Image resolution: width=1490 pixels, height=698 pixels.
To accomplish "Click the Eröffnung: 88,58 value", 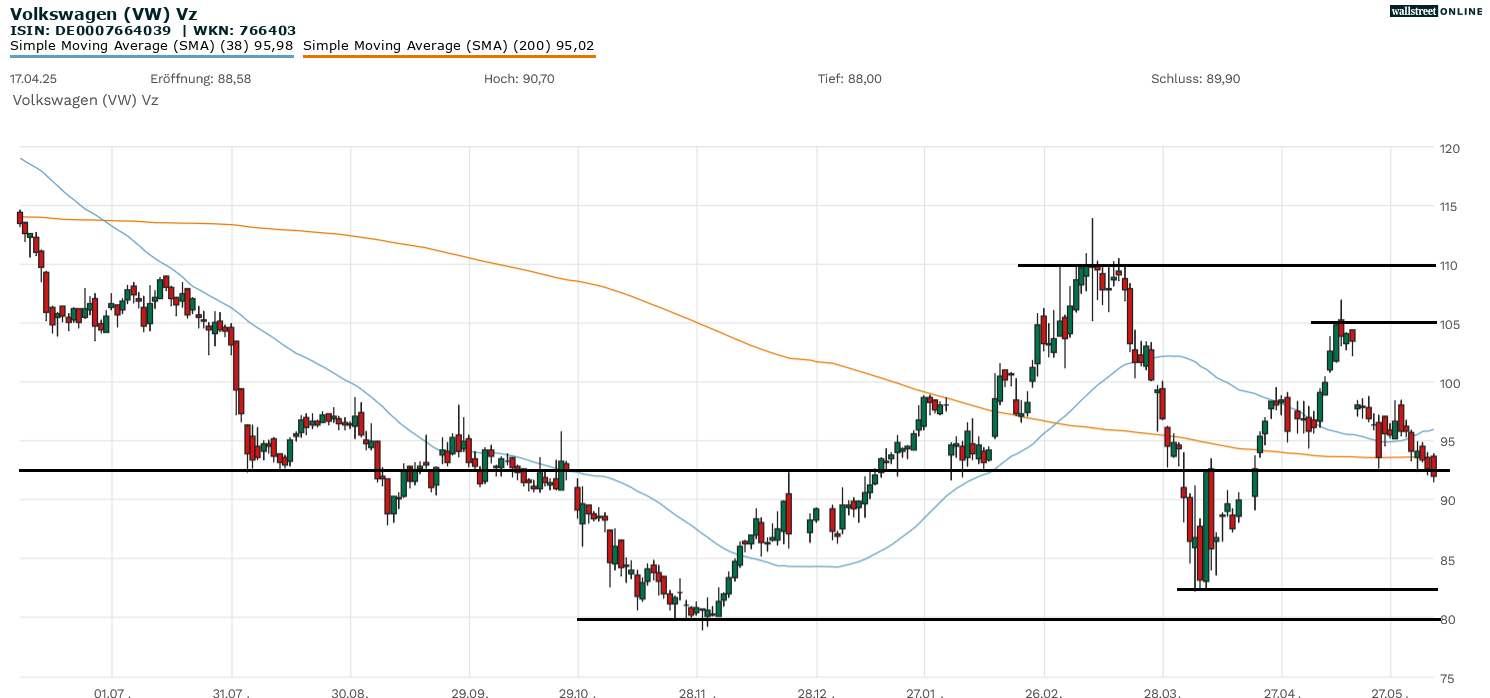I will 200,78.
